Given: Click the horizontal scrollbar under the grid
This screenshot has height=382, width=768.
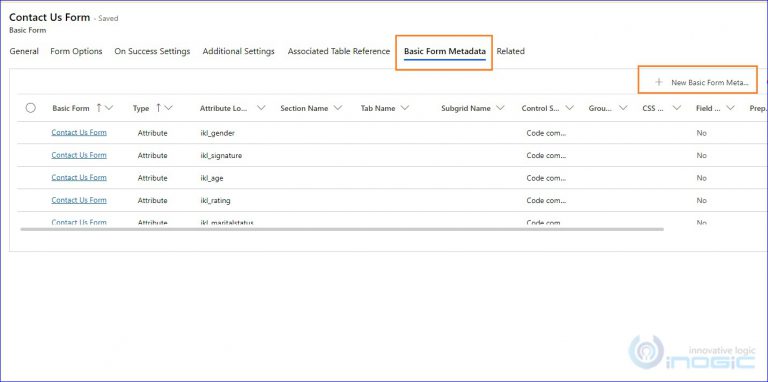Looking at the screenshot, I should tap(342, 229).
